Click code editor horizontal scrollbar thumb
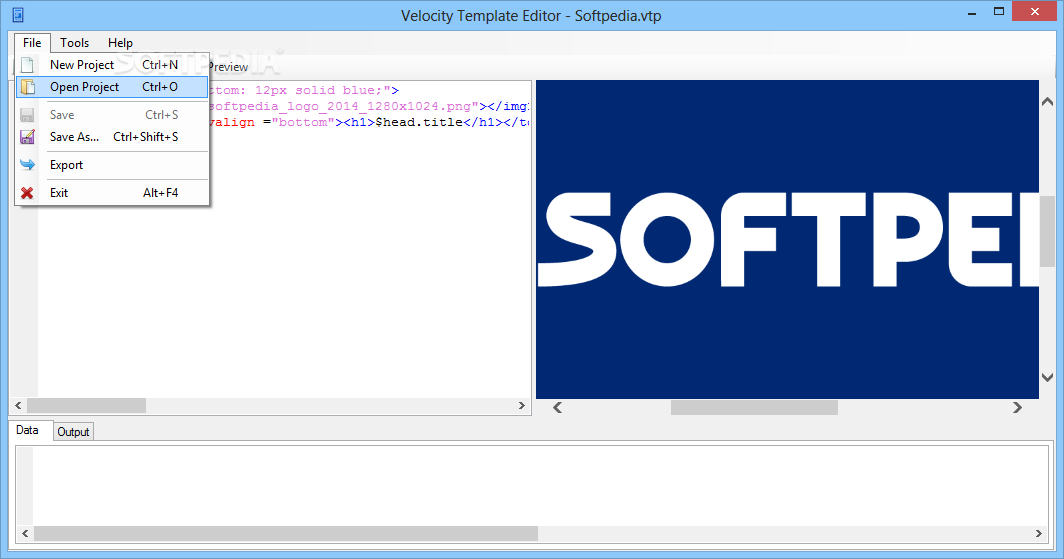Image resolution: width=1064 pixels, height=559 pixels. pyautogui.click(x=86, y=406)
